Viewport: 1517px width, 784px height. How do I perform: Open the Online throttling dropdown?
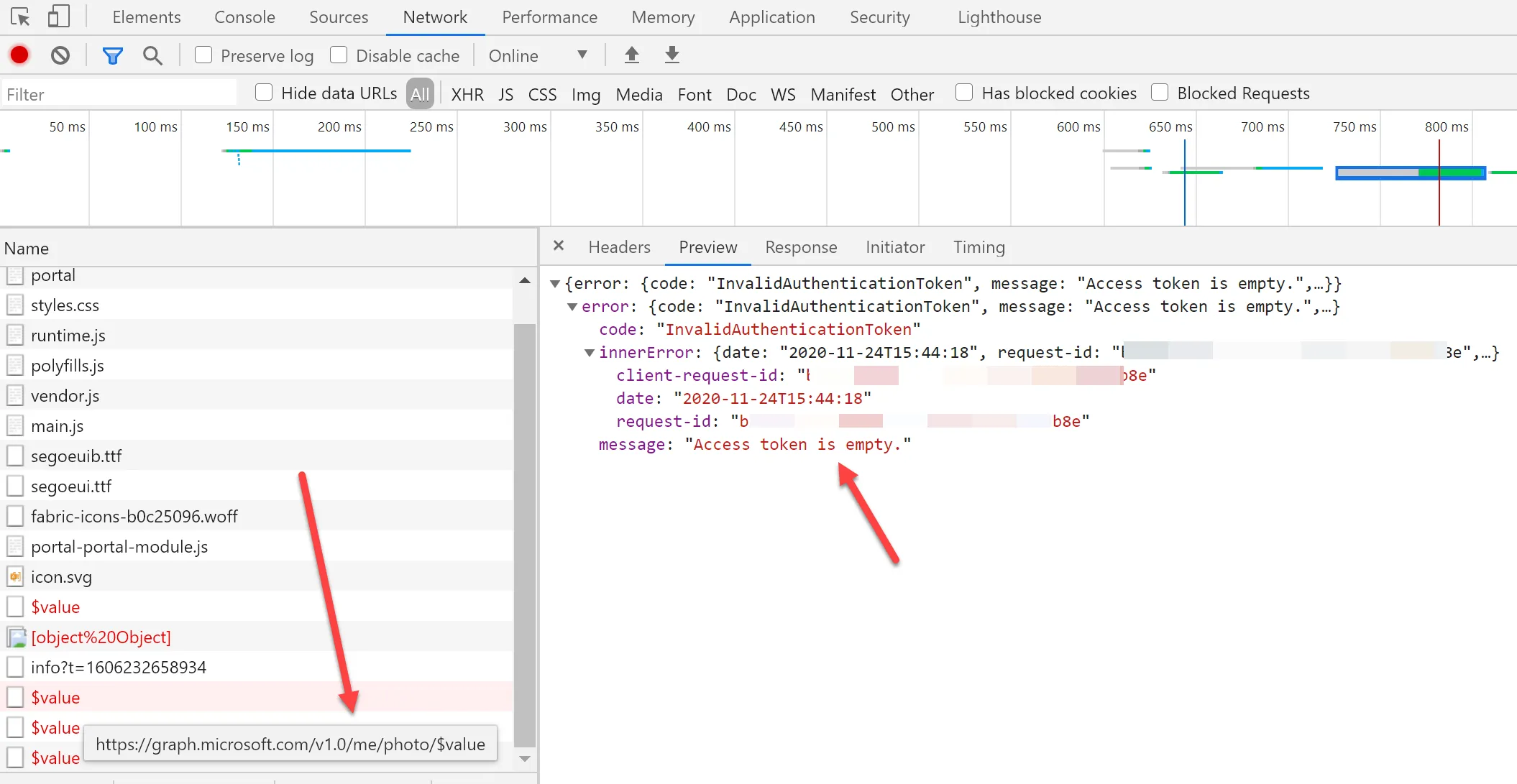point(537,55)
